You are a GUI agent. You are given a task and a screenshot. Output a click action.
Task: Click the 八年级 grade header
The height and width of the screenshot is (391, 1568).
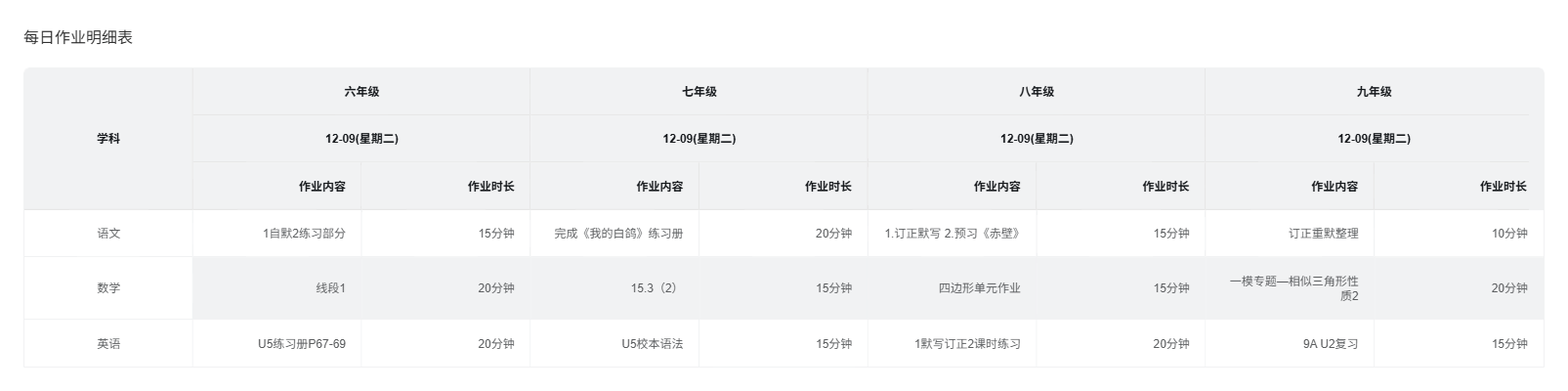point(1037,92)
